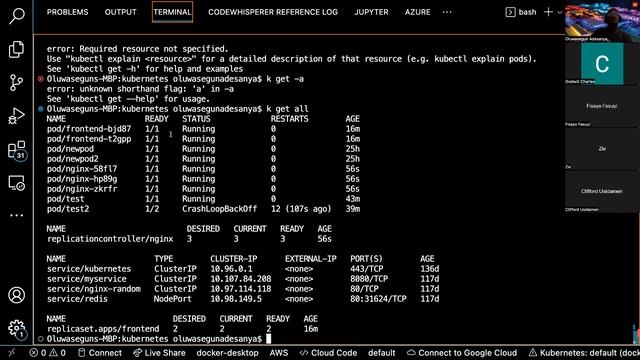Screen dimensions: 640x360
Task: Click port text 8080/TCP
Action: tap(369, 279)
